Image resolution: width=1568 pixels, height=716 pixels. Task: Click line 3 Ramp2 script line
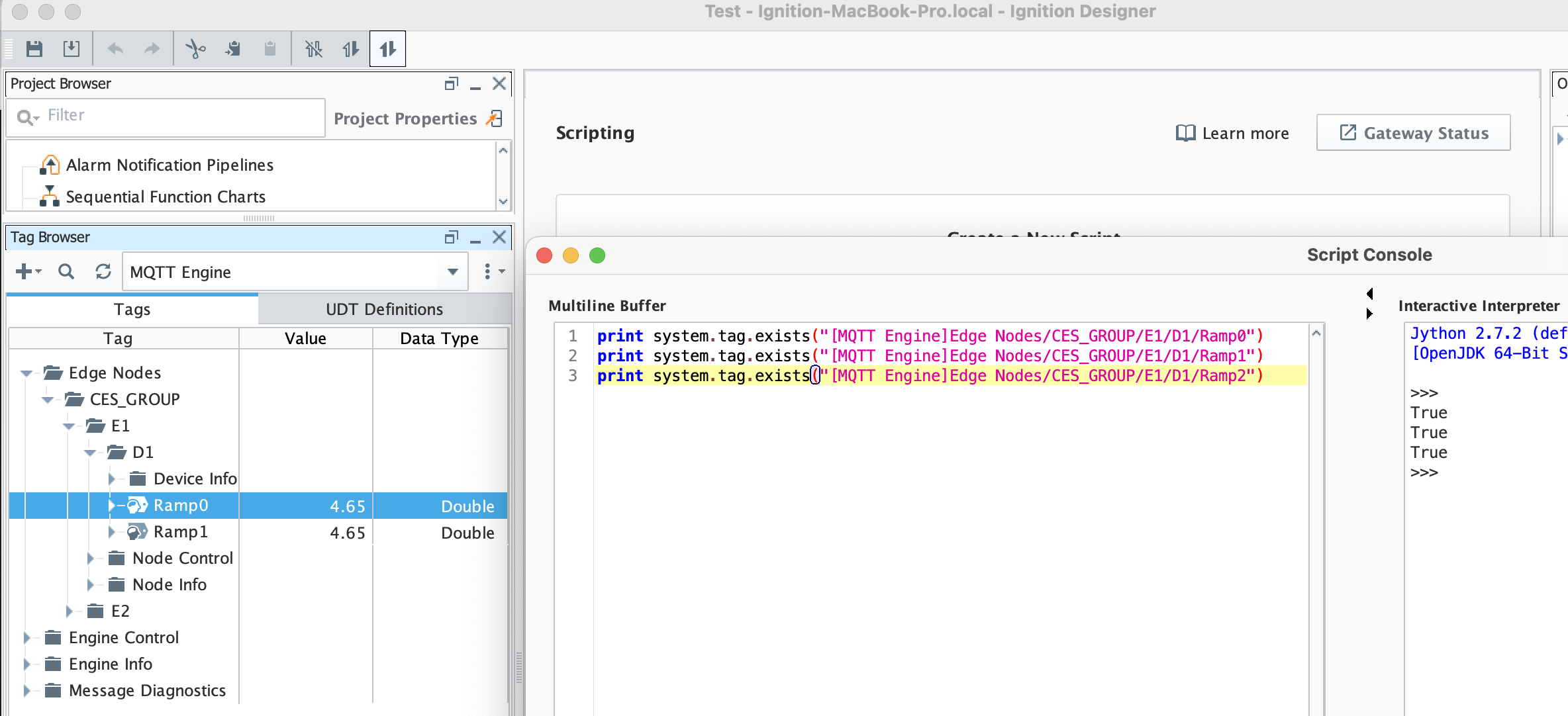(930, 376)
